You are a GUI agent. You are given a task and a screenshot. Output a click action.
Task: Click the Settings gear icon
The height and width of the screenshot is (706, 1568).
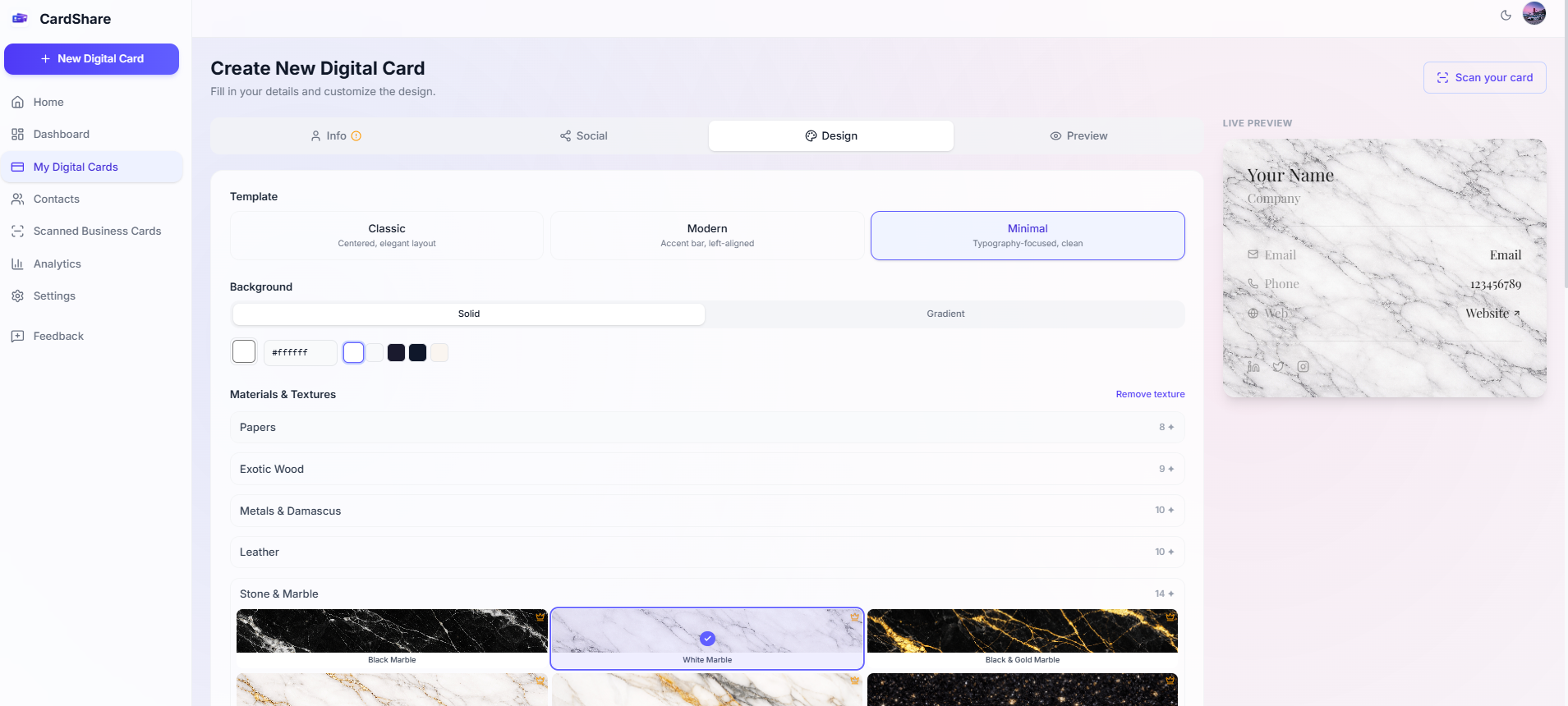pyautogui.click(x=17, y=296)
